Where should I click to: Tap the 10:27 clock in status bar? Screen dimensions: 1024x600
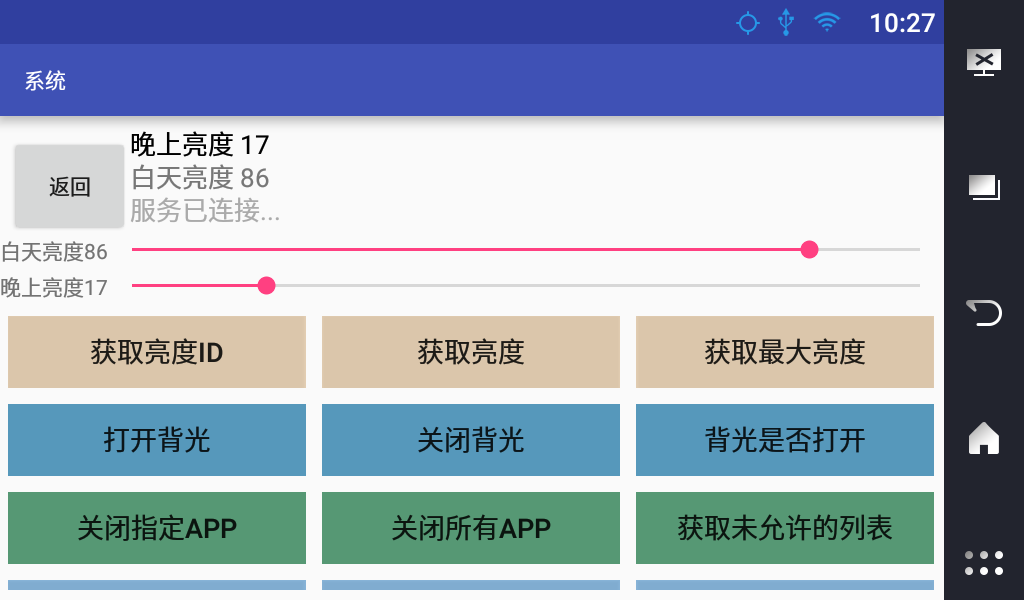coord(902,23)
